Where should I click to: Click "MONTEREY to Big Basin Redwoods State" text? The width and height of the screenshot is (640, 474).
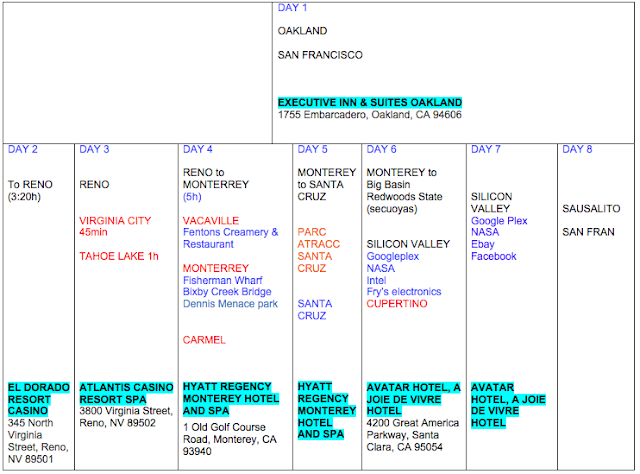pyautogui.click(x=404, y=185)
